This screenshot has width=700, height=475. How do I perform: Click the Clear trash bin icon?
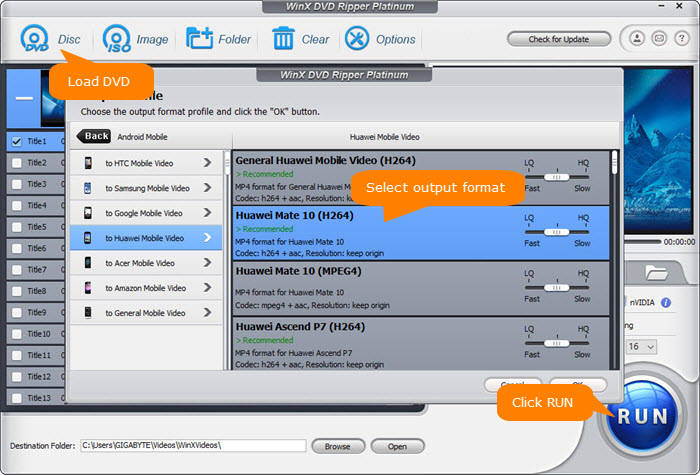pyautogui.click(x=283, y=38)
